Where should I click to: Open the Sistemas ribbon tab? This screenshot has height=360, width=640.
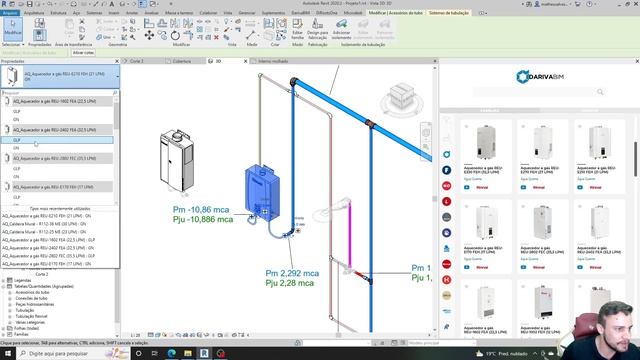[x=94, y=13]
